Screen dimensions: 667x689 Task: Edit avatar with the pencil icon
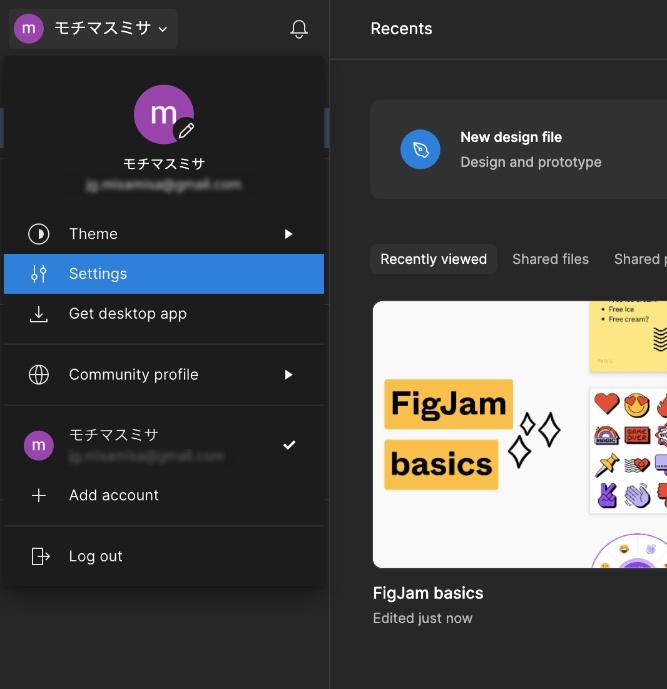pyautogui.click(x=186, y=131)
